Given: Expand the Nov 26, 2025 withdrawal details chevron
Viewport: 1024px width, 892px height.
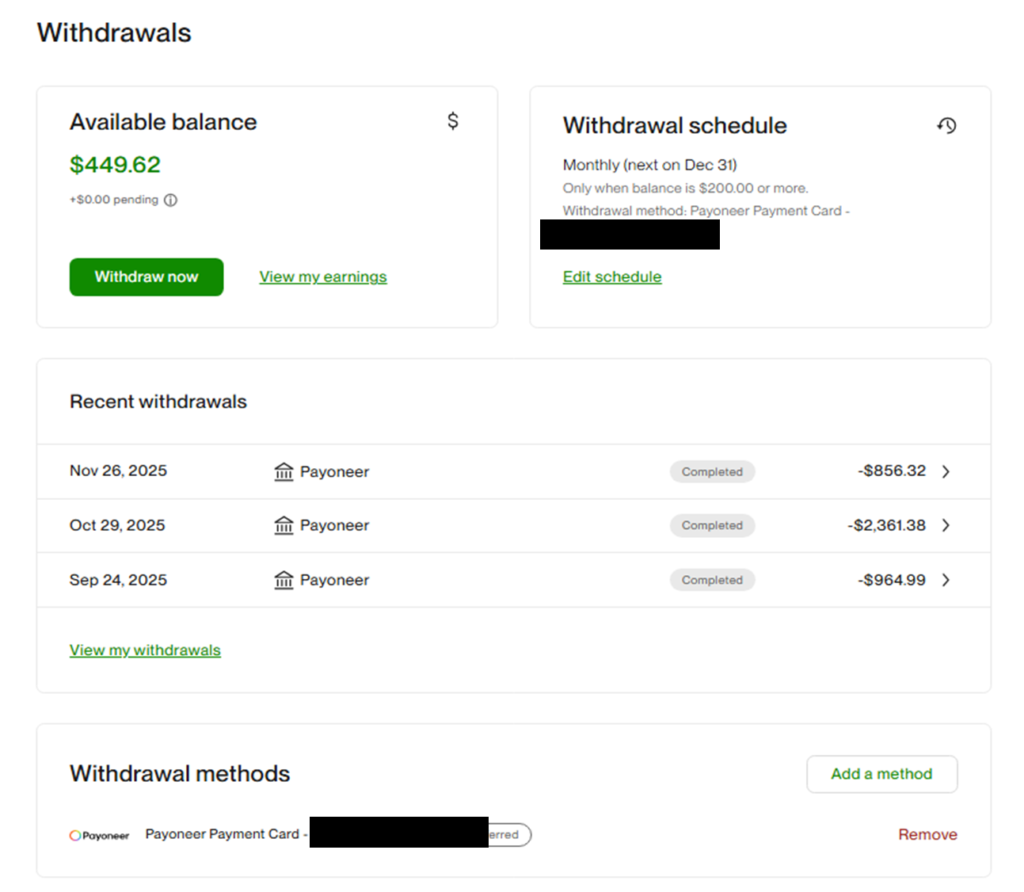Looking at the screenshot, I should coord(946,472).
